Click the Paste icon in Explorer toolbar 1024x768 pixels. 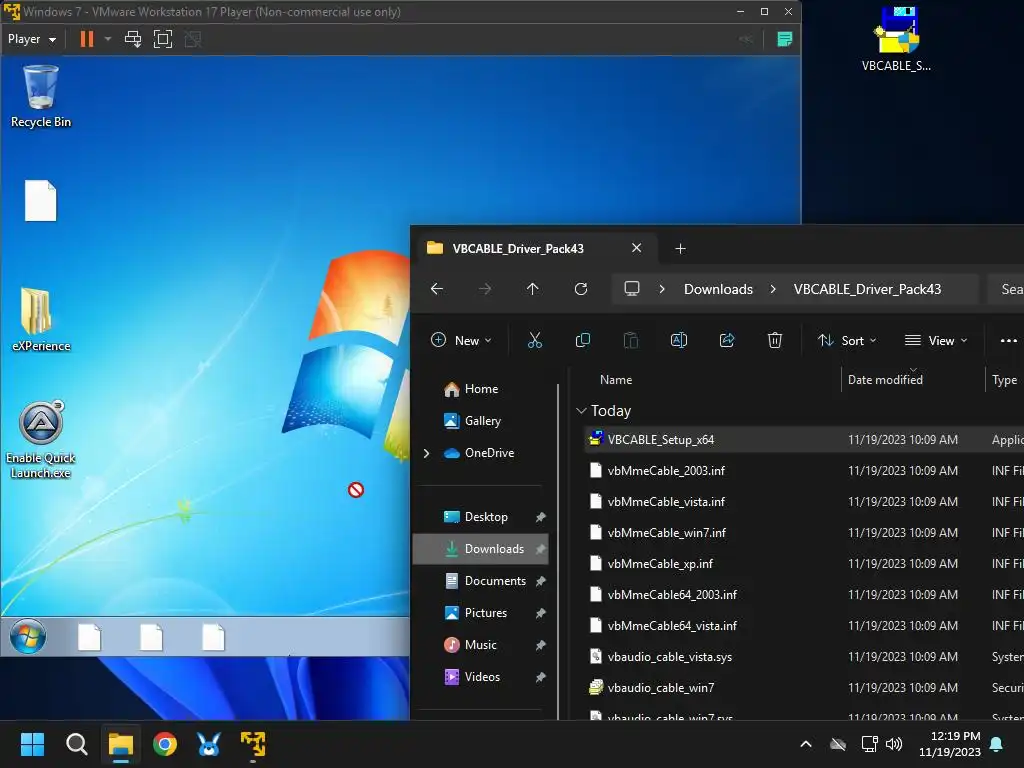[630, 340]
